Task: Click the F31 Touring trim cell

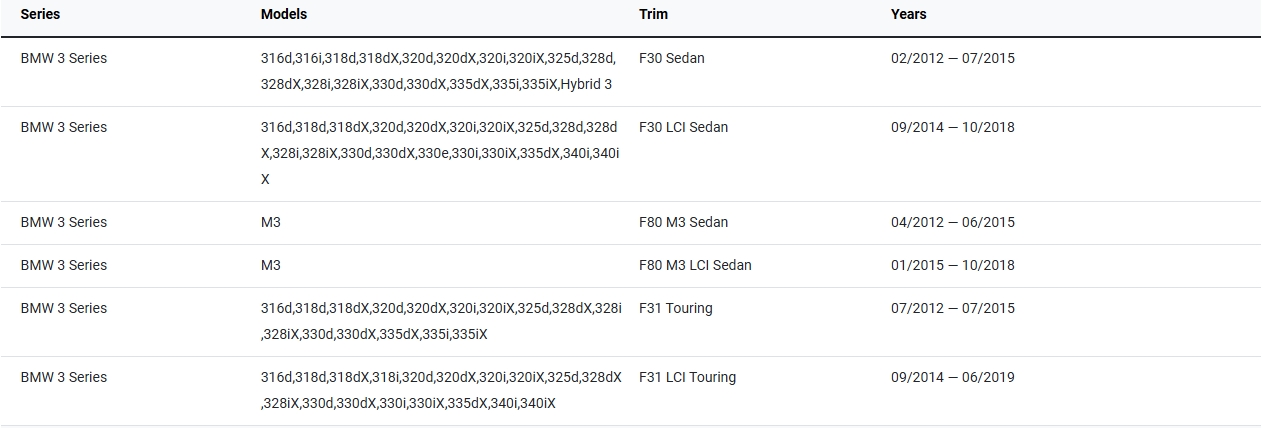Action: pos(676,308)
